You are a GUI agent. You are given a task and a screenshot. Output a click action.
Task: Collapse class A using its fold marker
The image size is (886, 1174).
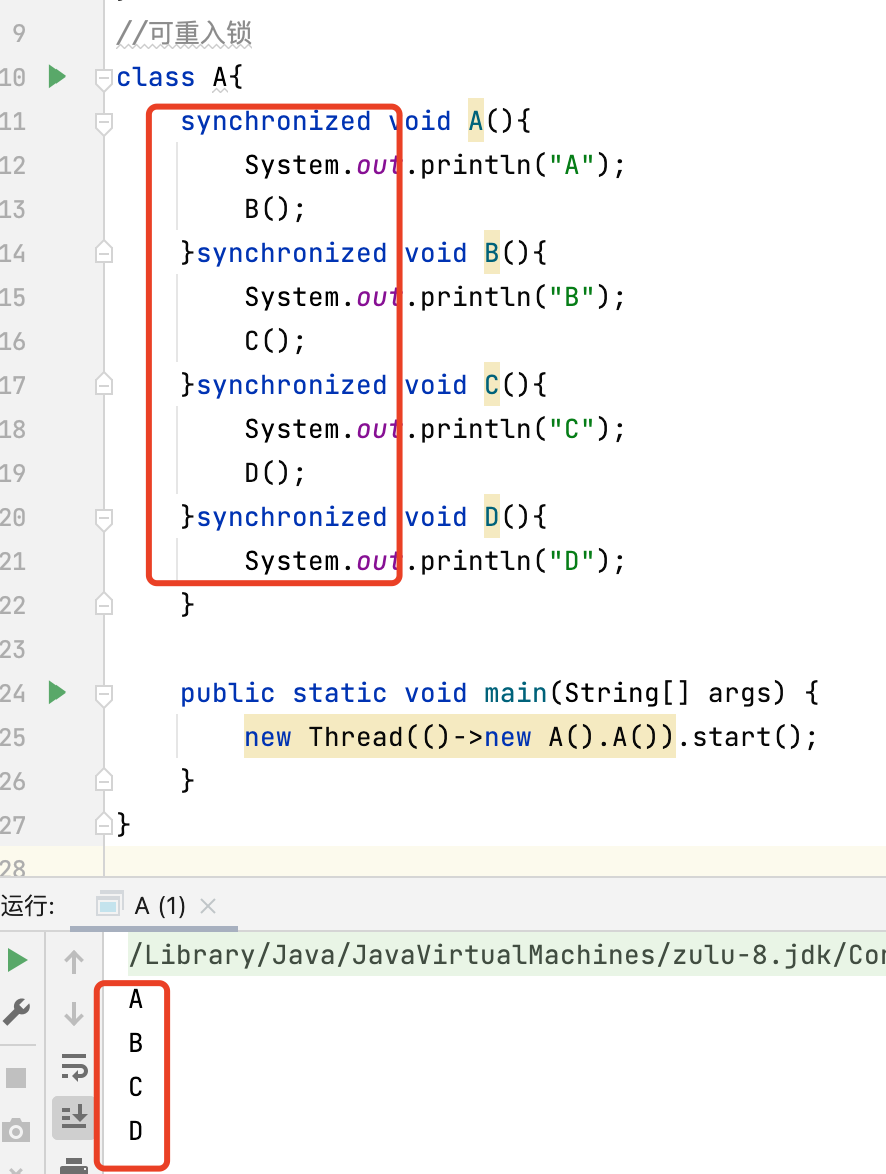pyautogui.click(x=103, y=78)
